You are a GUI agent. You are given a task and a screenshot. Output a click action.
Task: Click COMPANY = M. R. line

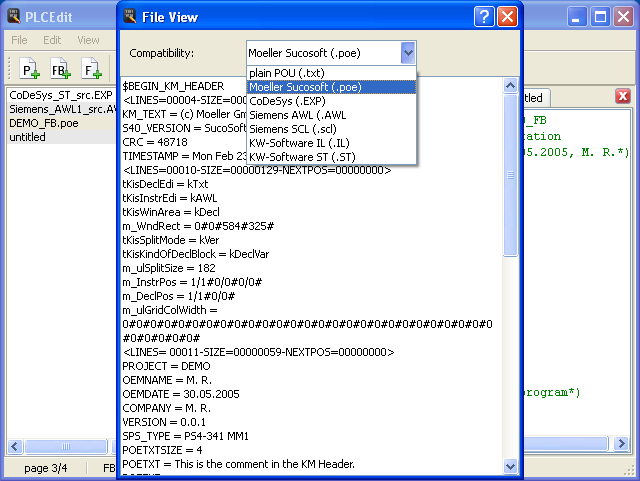point(167,408)
